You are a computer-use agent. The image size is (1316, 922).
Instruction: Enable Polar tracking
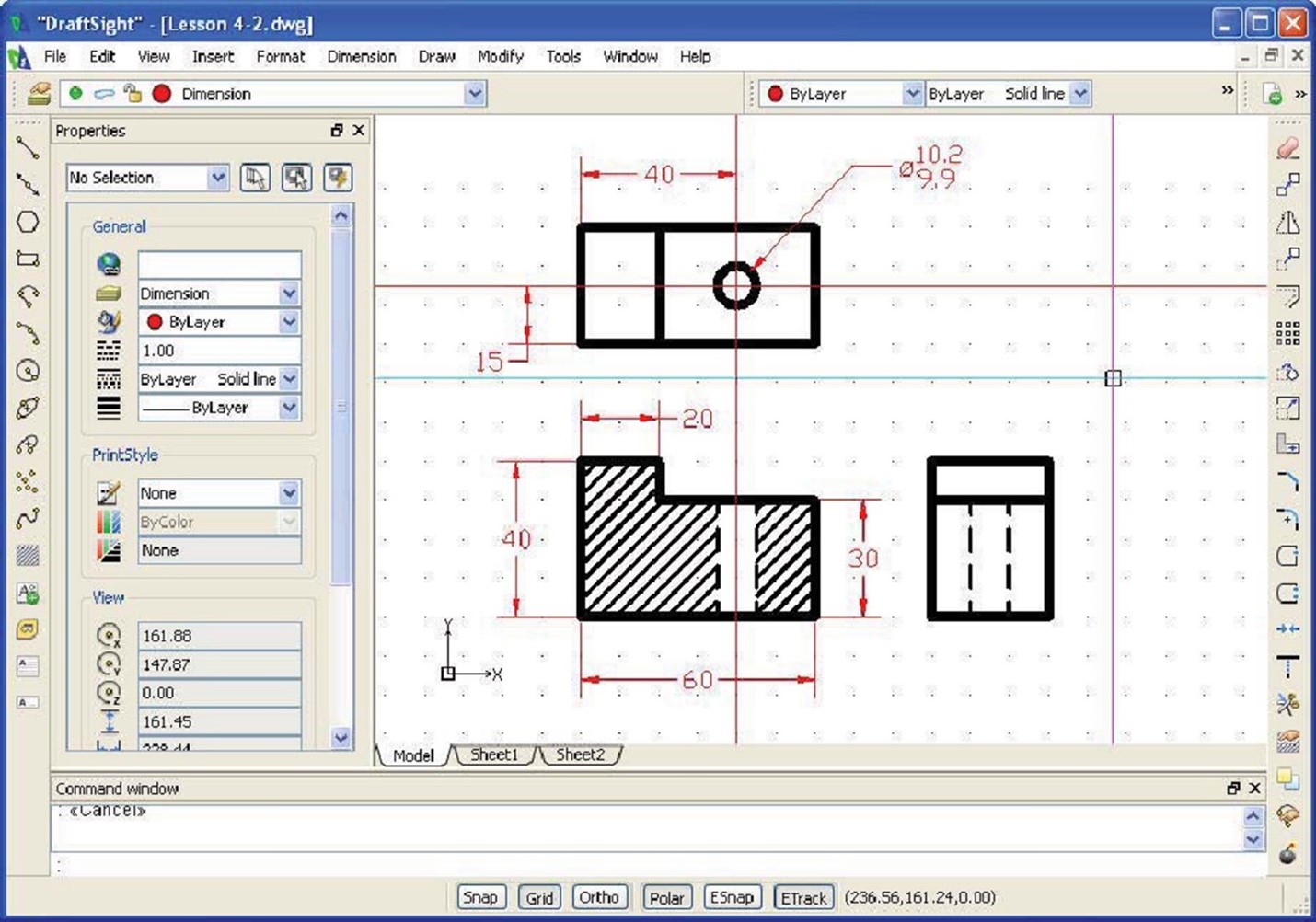[x=666, y=896]
